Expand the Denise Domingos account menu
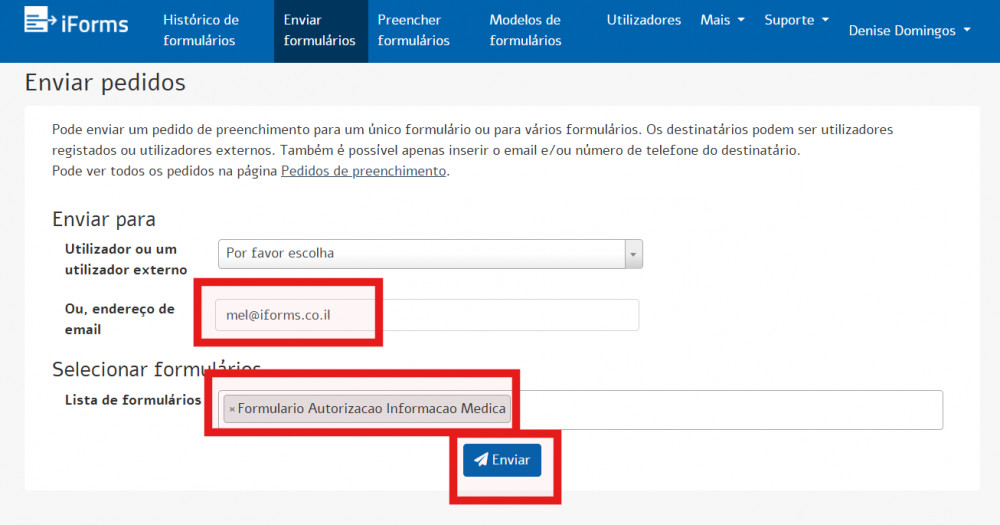This screenshot has height=525, width=1000. pyautogui.click(x=909, y=31)
